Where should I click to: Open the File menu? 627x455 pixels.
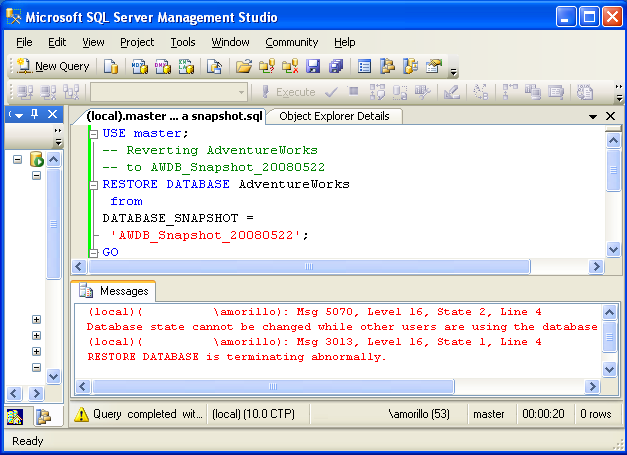(24, 42)
